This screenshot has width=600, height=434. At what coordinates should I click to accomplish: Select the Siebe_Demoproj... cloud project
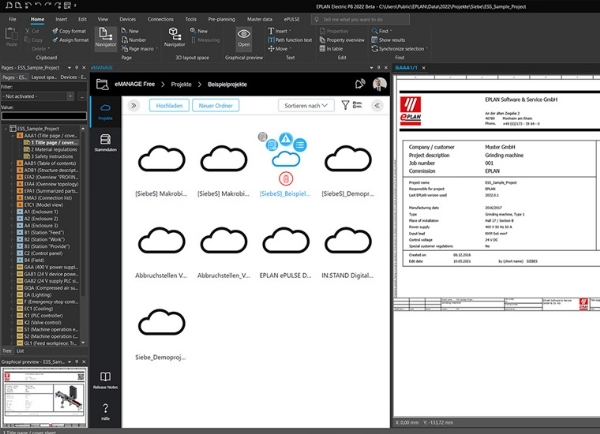coord(161,335)
